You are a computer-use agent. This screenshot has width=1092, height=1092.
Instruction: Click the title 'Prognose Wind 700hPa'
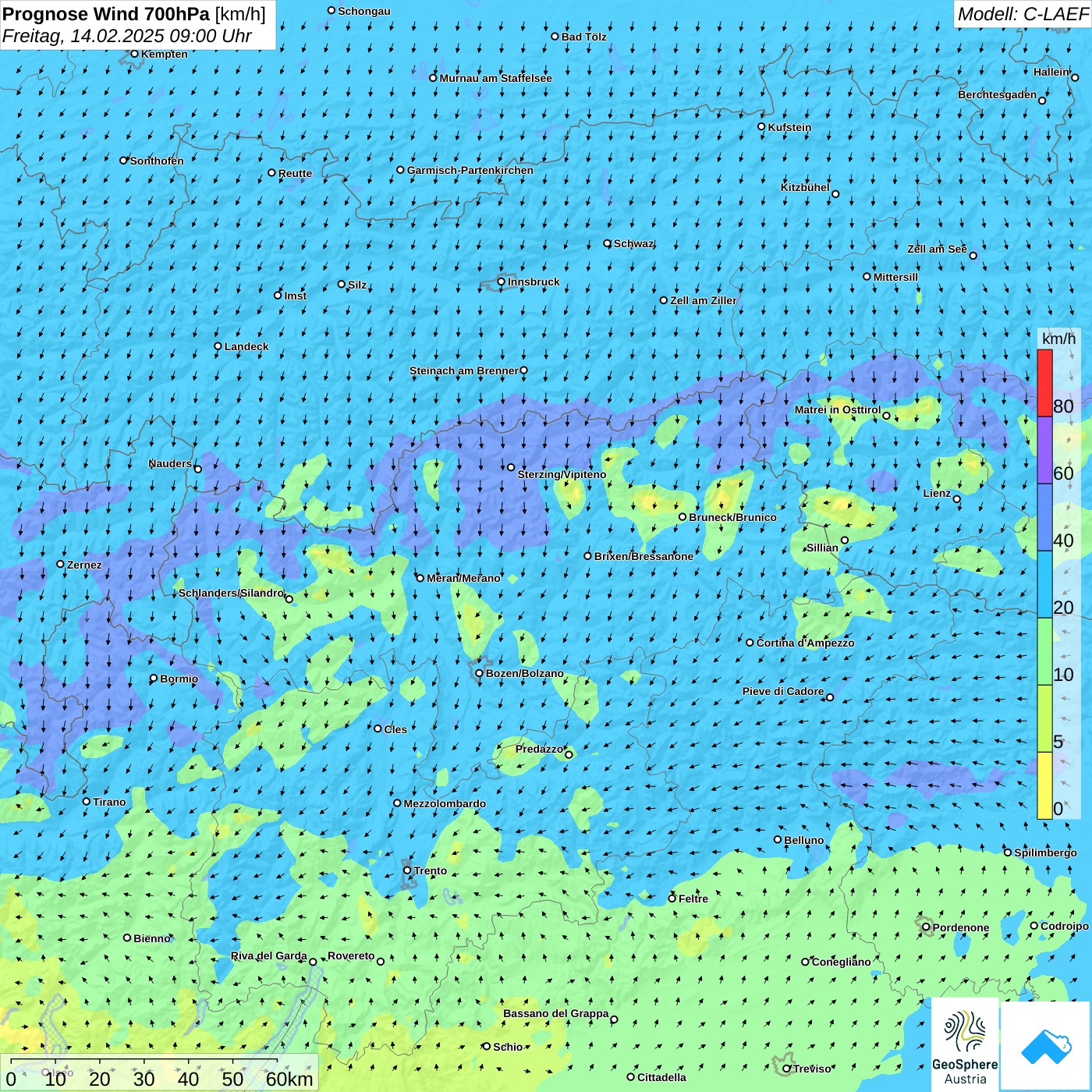pyautogui.click(x=106, y=14)
